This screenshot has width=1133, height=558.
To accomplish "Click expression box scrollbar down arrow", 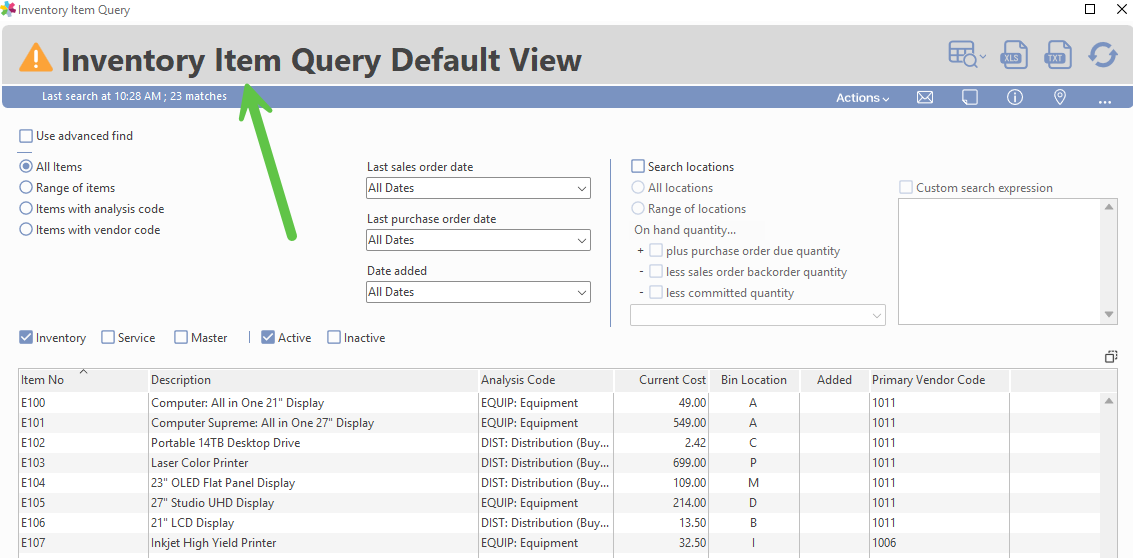I will pyautogui.click(x=1110, y=315).
